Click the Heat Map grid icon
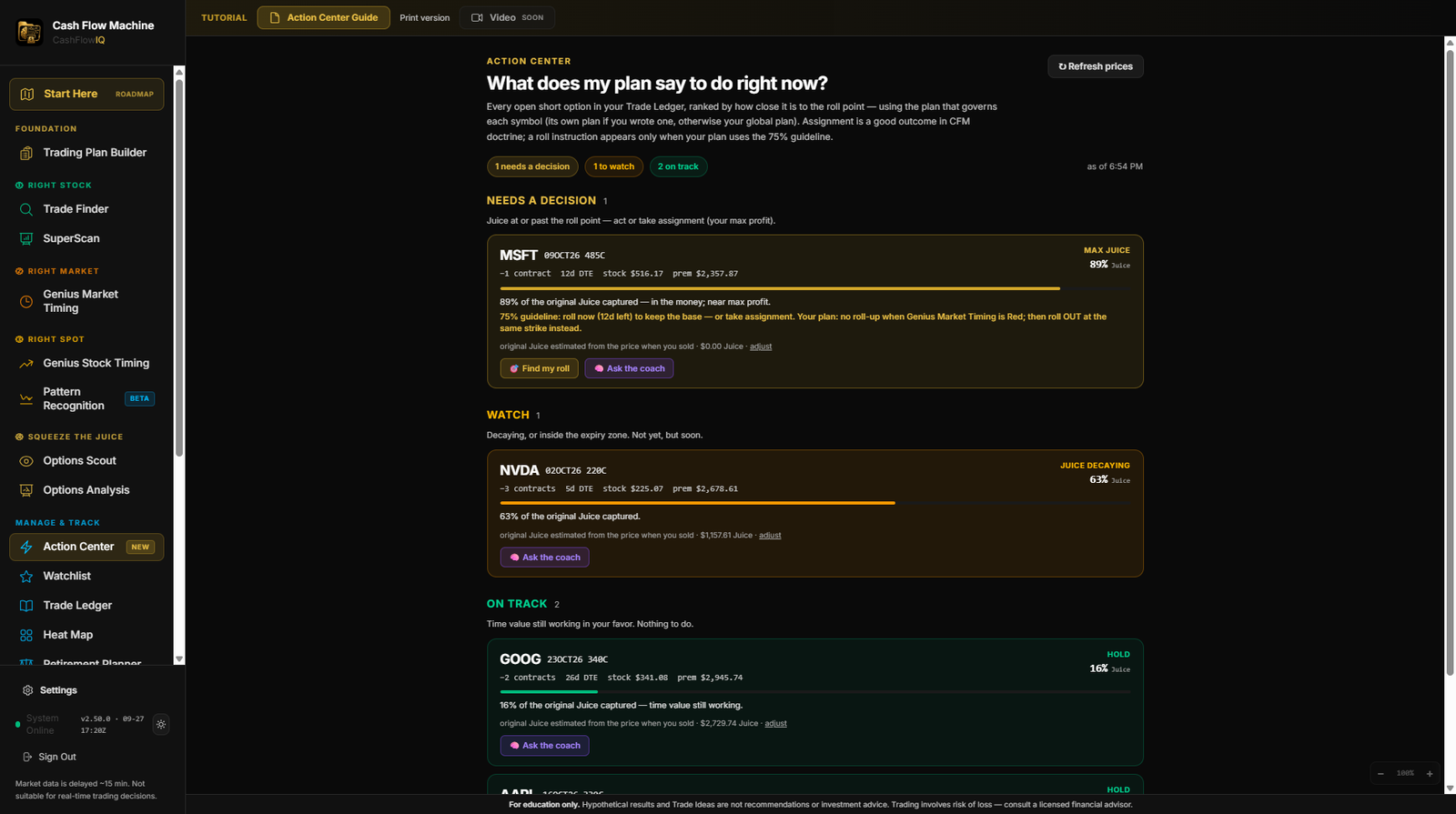Image resolution: width=1456 pixels, height=814 pixels. point(26,635)
